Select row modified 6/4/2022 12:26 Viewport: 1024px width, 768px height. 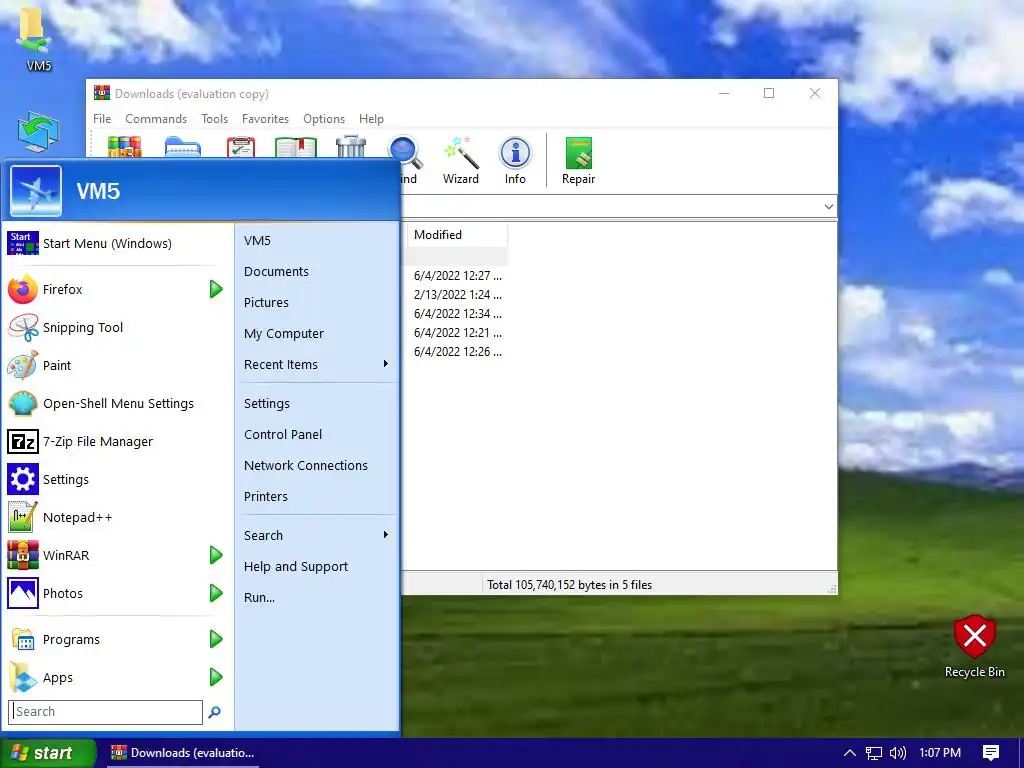click(x=458, y=351)
